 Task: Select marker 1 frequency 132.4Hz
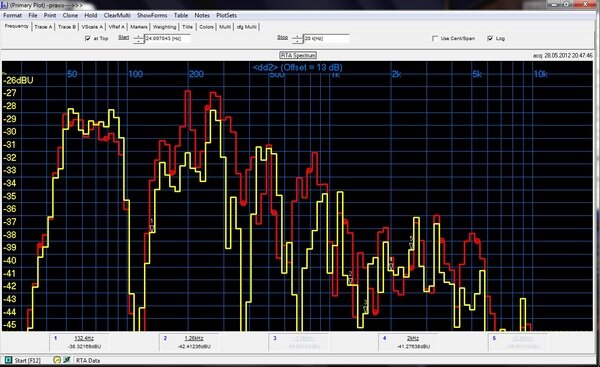click(x=84, y=338)
